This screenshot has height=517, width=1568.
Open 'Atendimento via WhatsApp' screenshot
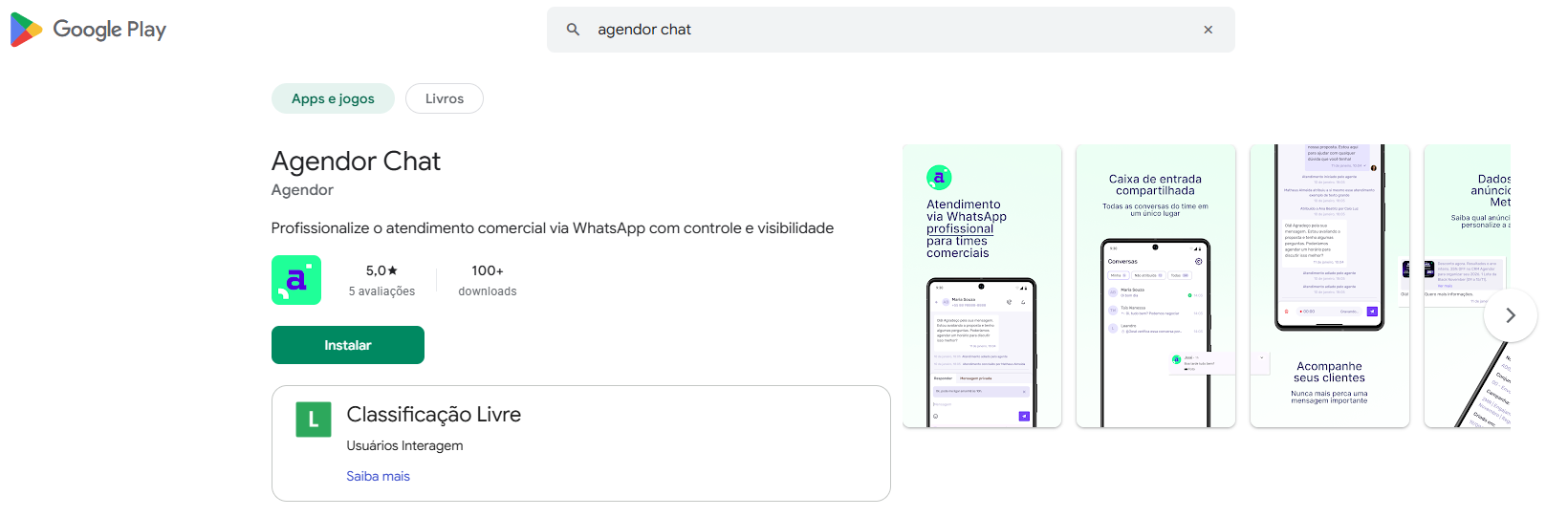[x=982, y=286]
